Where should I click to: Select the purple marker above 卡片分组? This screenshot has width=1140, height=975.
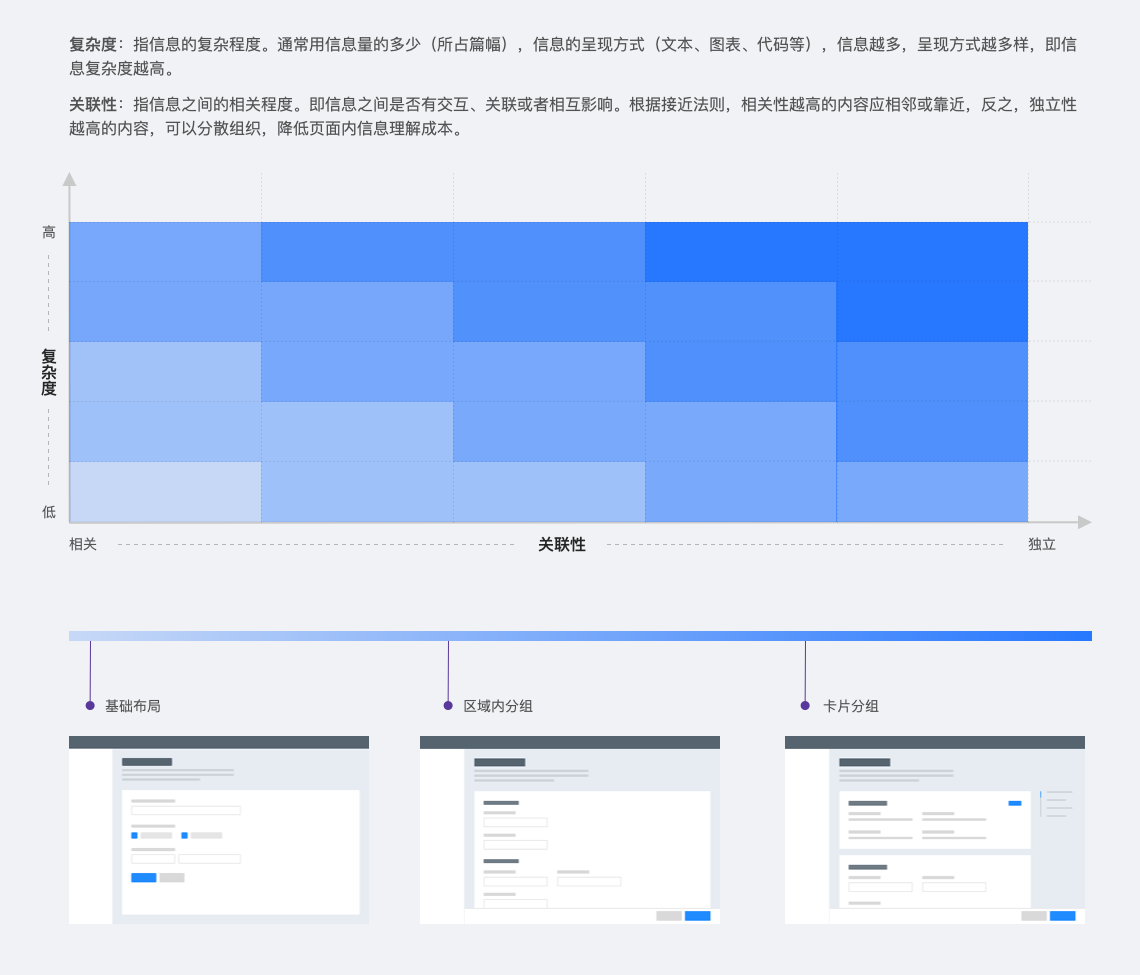tap(804, 705)
